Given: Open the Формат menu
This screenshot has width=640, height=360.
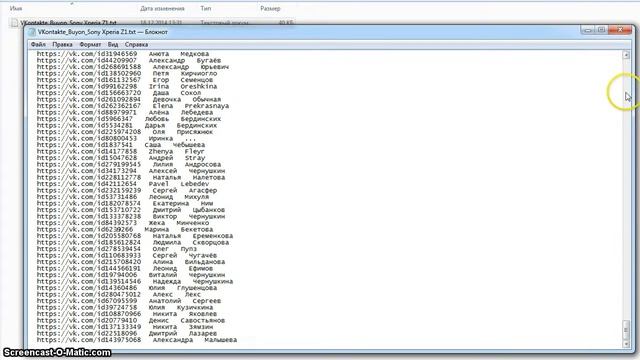Looking at the screenshot, I should pos(90,44).
